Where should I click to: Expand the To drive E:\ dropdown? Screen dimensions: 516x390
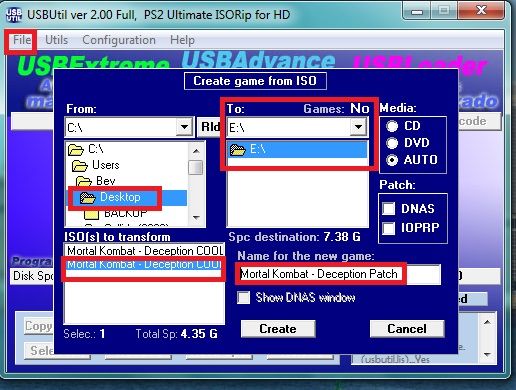(358, 127)
